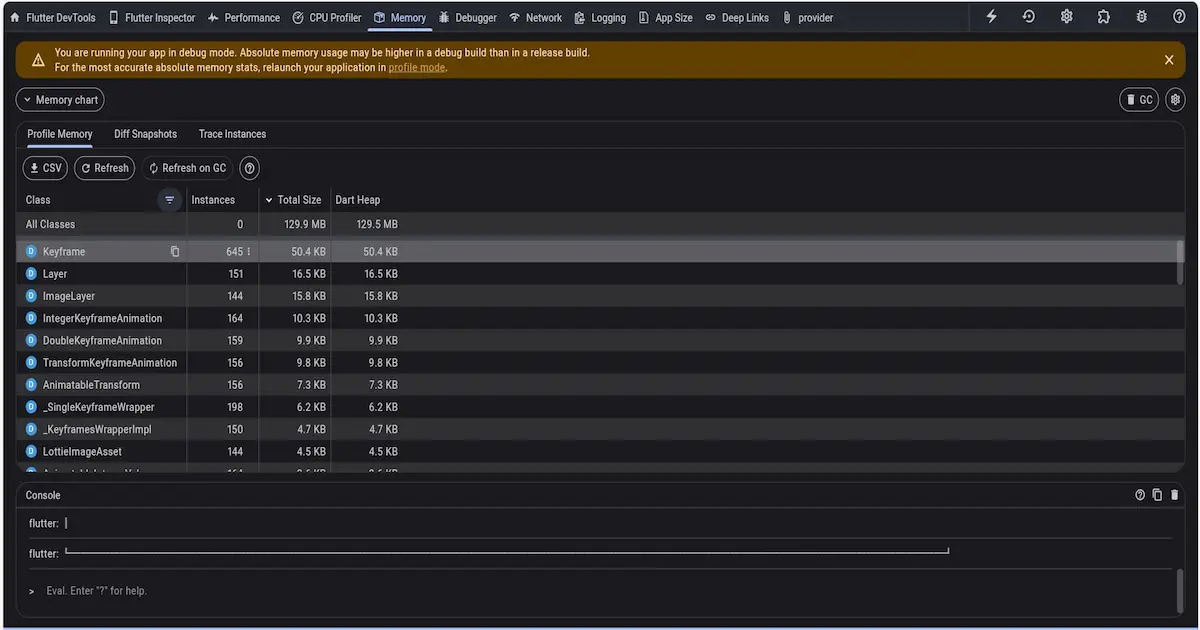This screenshot has height=630, width=1200.
Task: Copy console contents with the copy icon
Action: pos(1157,495)
